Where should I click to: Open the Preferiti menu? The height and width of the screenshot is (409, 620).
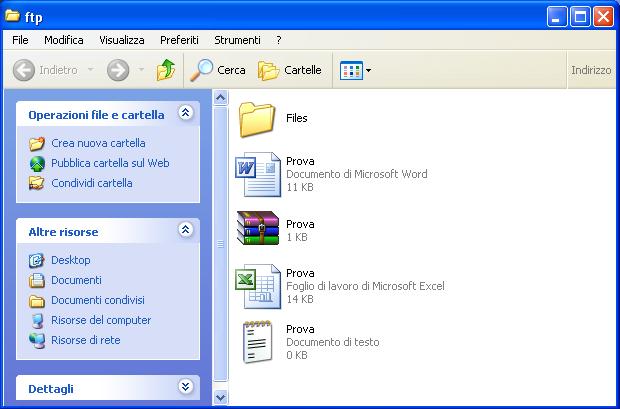pos(179,40)
